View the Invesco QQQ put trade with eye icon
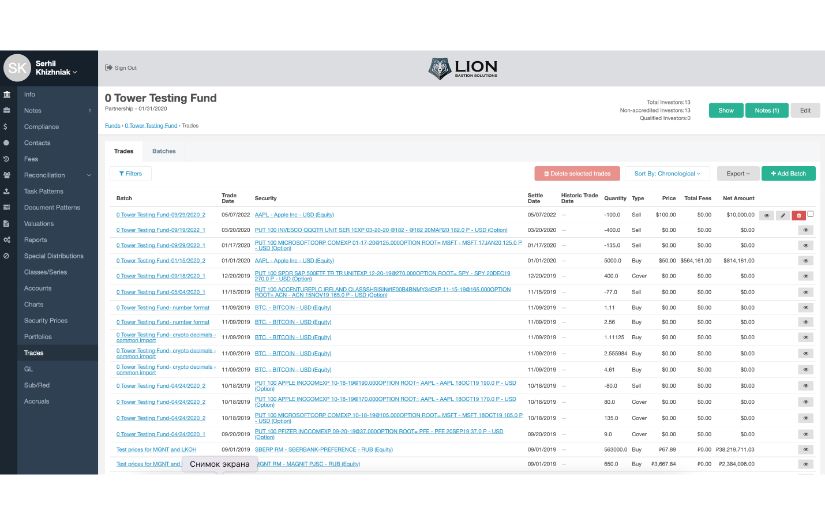The width and height of the screenshot is (825, 525). pyautogui.click(x=806, y=230)
